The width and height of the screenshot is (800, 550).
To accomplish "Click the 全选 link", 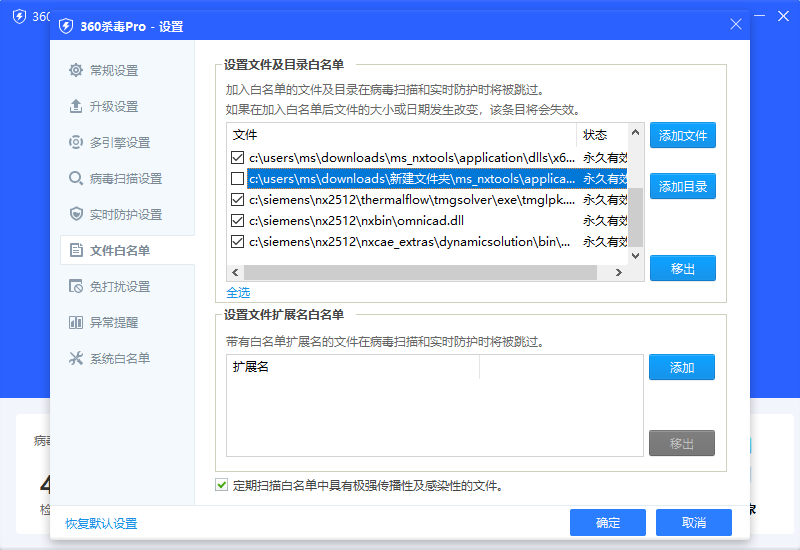I will click(x=238, y=292).
